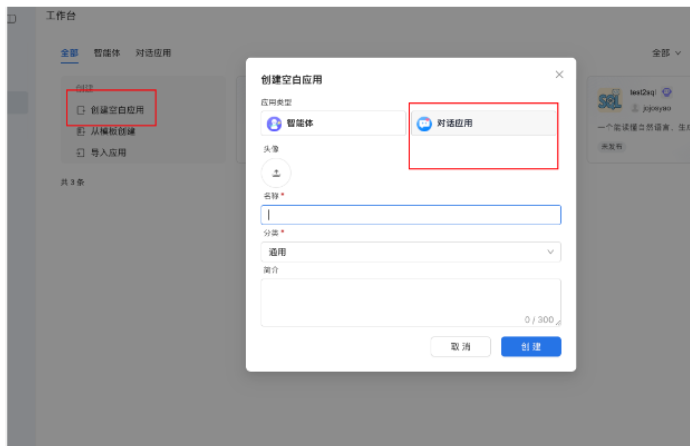Upload an avatar with the upload icon
Screen dimensions: 690x446
[x=276, y=173]
